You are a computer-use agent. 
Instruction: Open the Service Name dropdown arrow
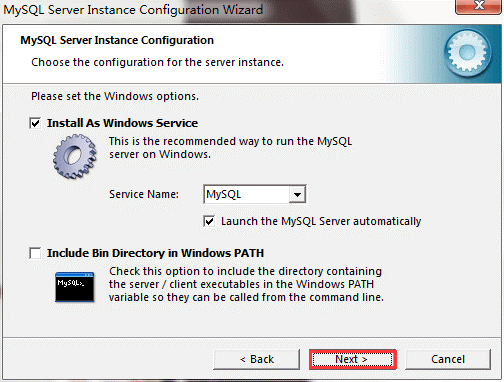(297, 194)
